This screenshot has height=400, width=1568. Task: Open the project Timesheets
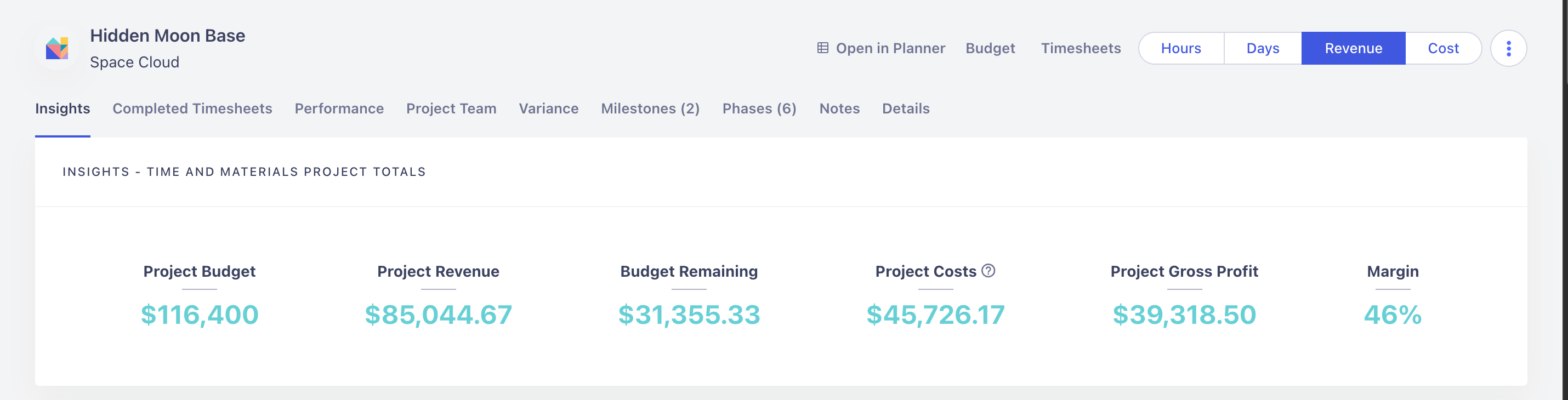[1081, 49]
